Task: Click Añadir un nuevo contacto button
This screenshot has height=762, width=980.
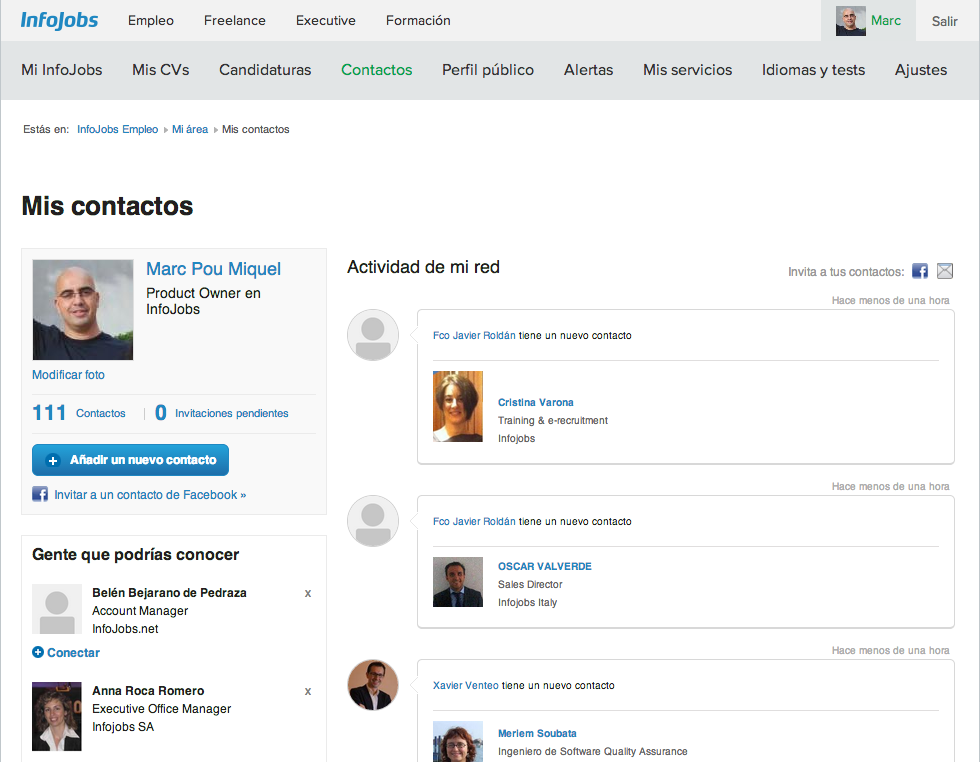Action: click(130, 460)
